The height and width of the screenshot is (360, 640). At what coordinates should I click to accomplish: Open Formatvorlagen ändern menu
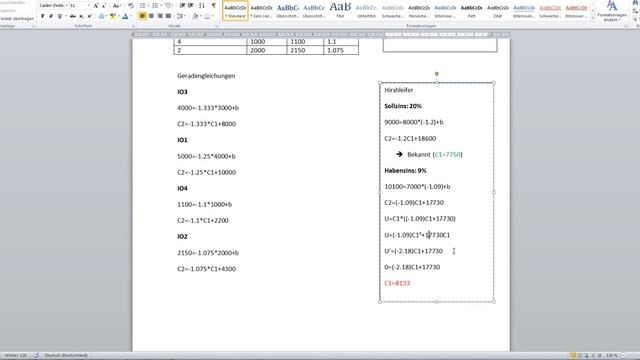pos(611,11)
